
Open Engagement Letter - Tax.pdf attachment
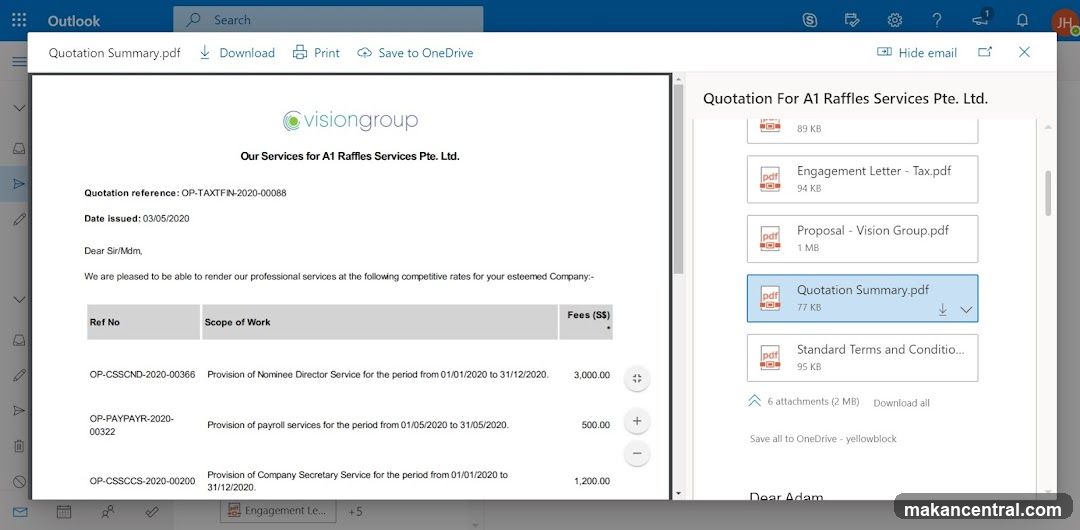(862, 179)
